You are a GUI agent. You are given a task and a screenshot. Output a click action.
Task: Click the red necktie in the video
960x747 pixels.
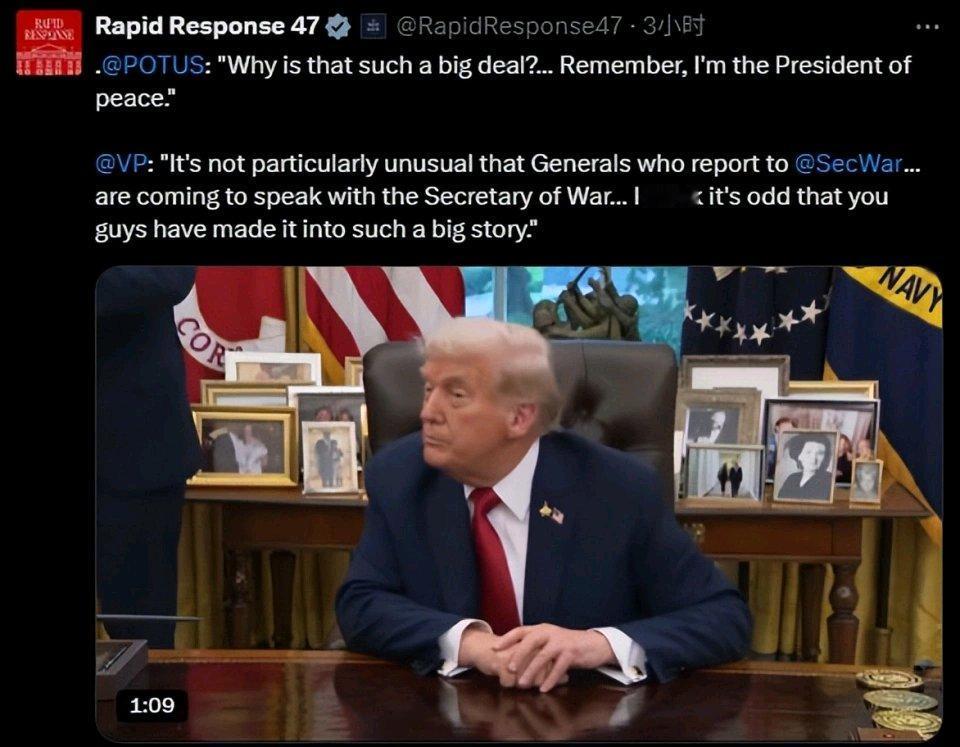pyautogui.click(x=495, y=560)
